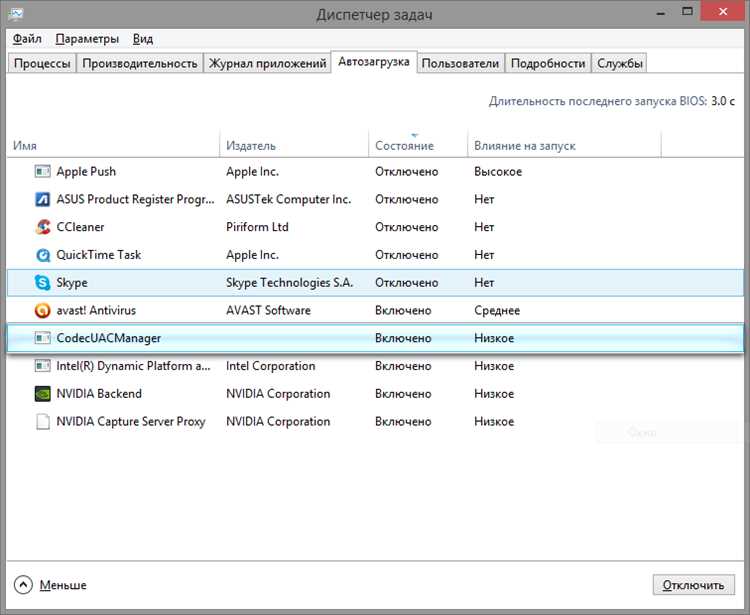Select the Автозагрузка tab
Screen dimensions: 750x615
click(374, 62)
